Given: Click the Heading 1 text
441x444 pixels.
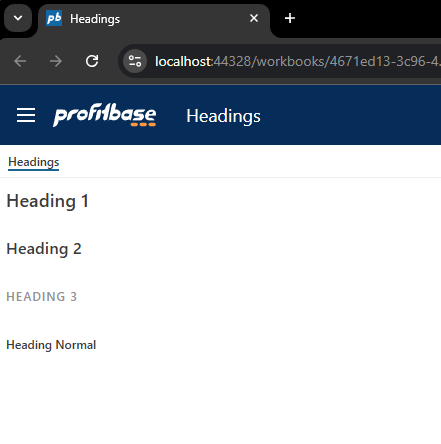Looking at the screenshot, I should pyautogui.click(x=47, y=201).
